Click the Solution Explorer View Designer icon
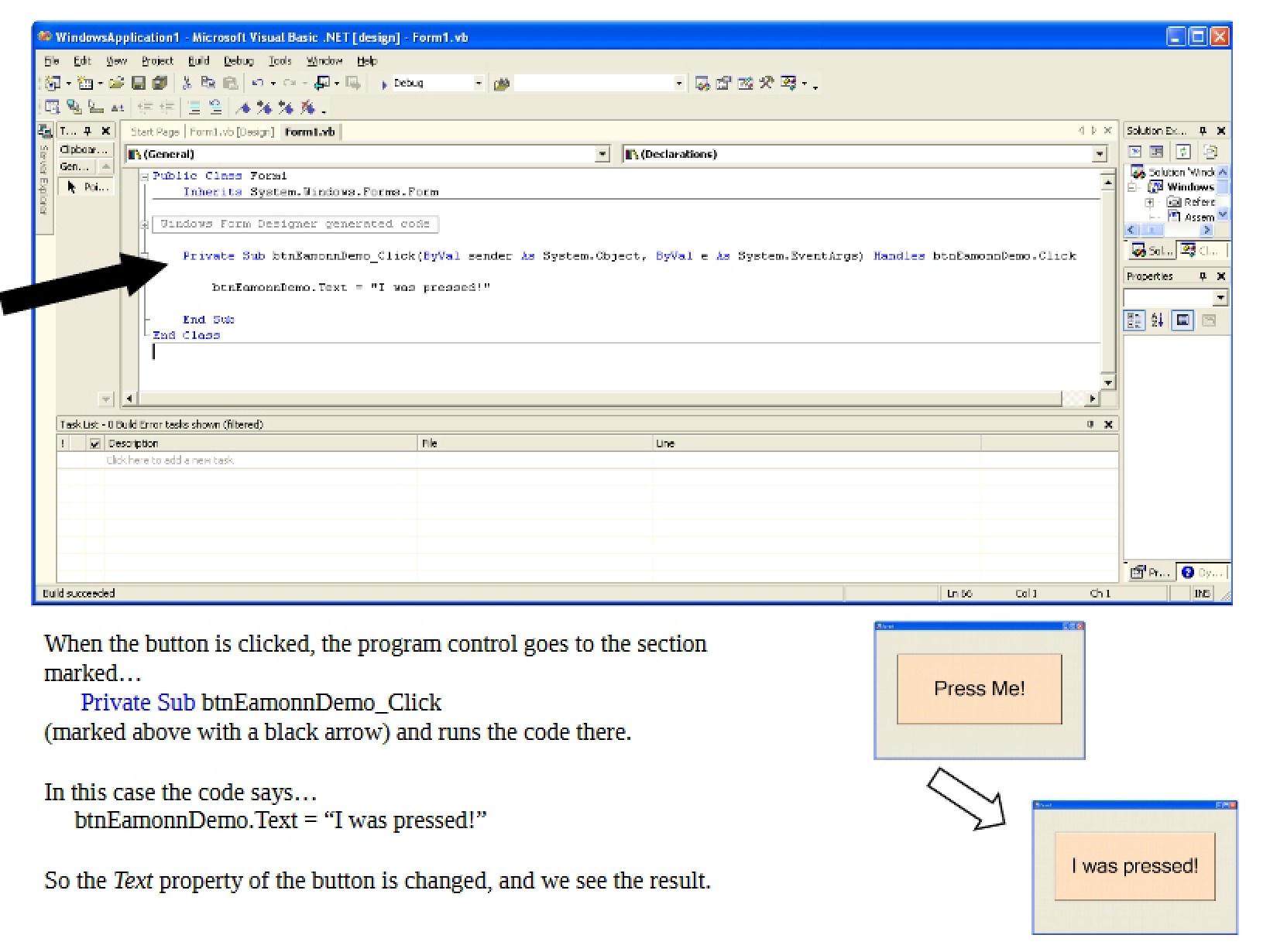The image size is (1270, 952). 1156,152
